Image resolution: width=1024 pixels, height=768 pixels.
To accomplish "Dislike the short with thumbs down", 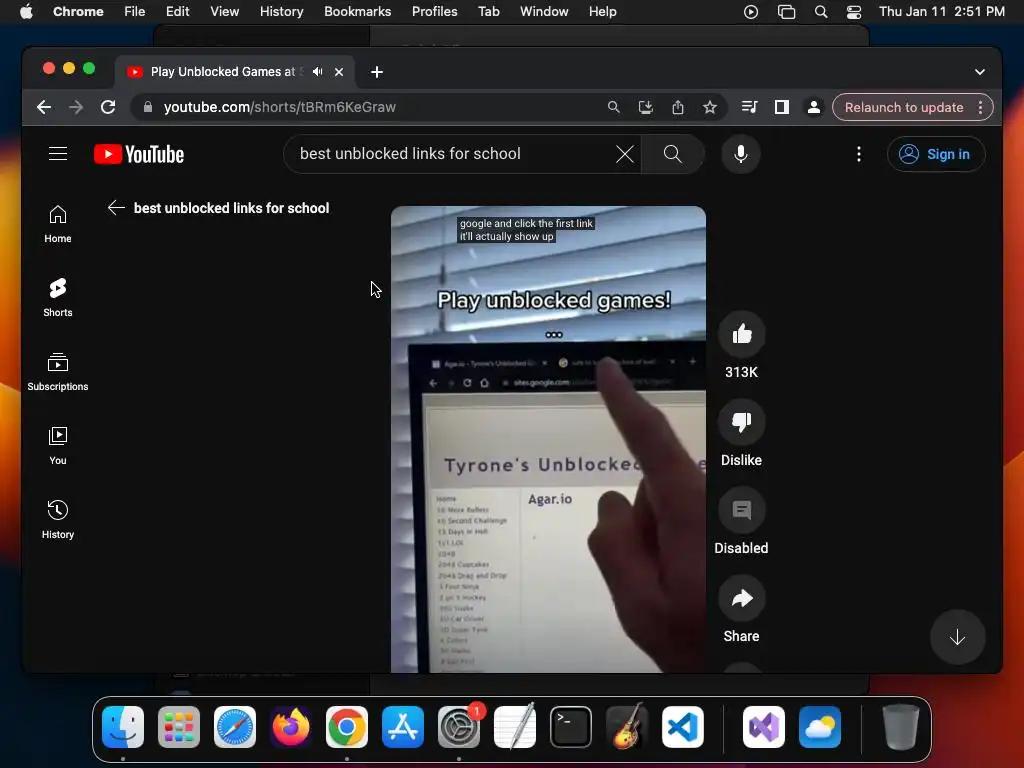I will point(741,422).
